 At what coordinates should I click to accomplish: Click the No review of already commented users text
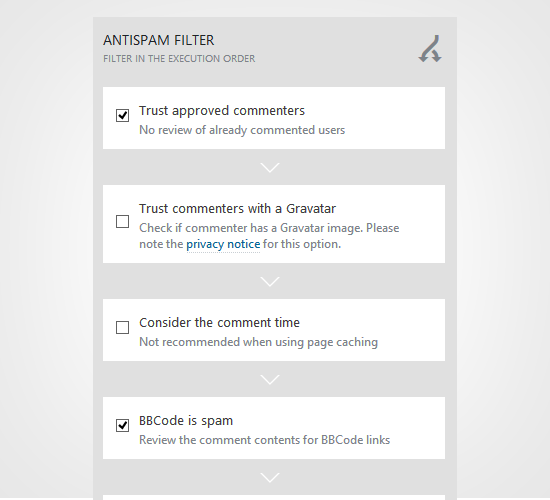point(242,130)
